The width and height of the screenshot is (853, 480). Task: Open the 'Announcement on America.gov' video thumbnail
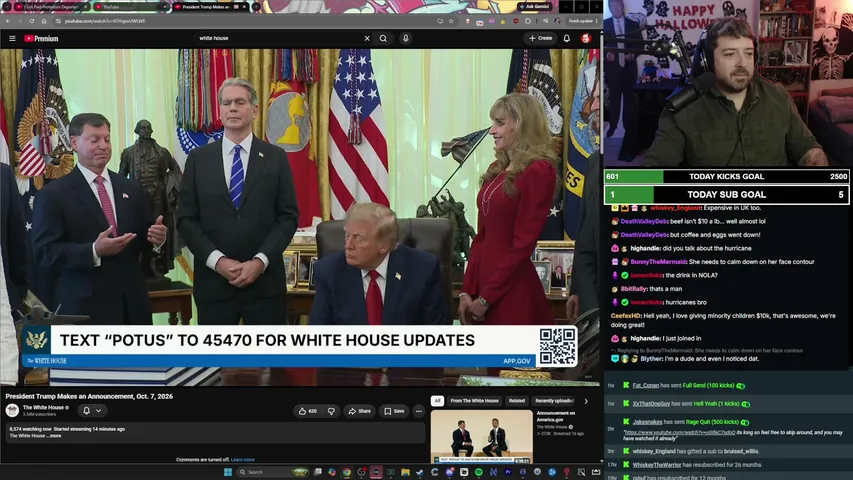click(481, 436)
